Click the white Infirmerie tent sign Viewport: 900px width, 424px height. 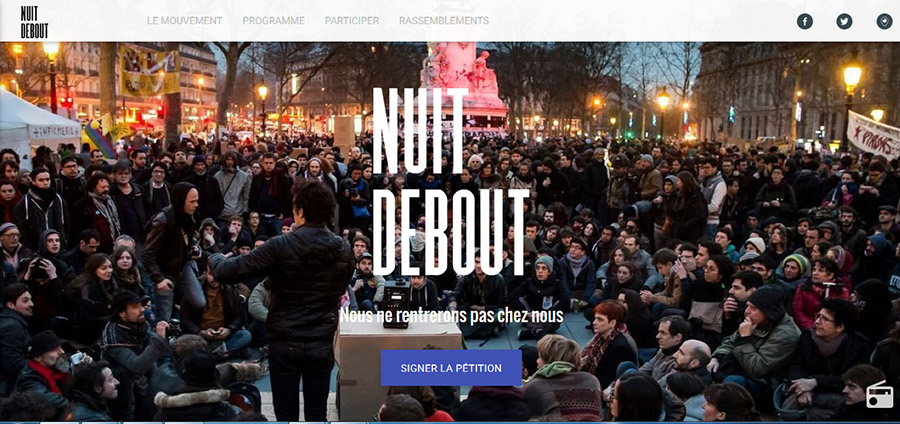click(x=55, y=131)
